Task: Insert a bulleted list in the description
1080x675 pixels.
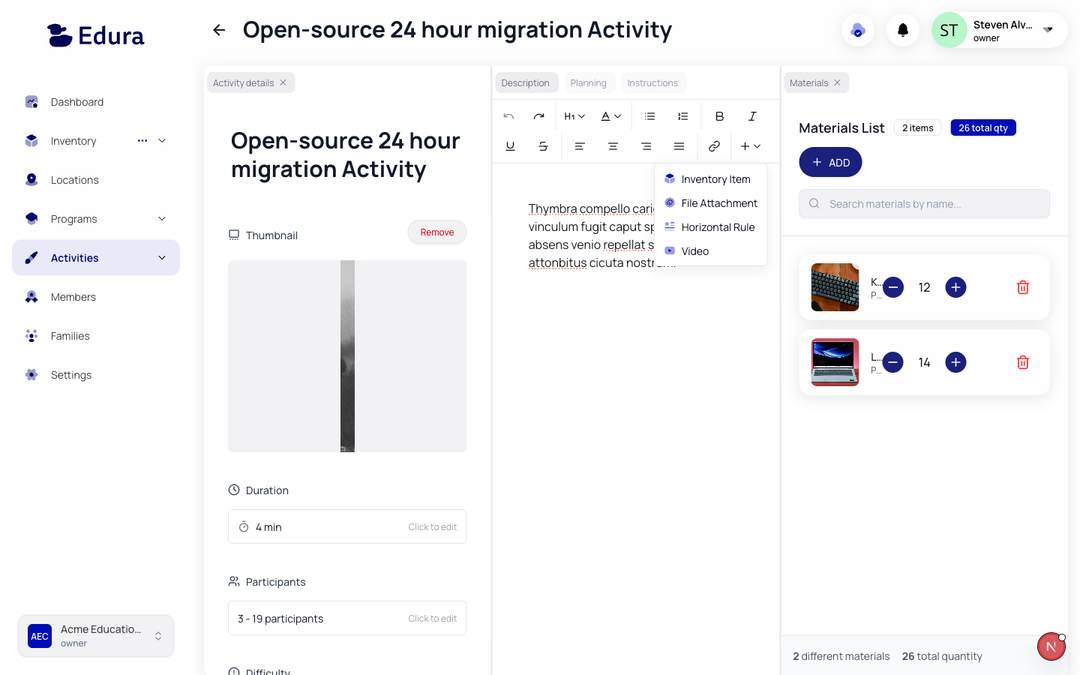Action: 649,115
